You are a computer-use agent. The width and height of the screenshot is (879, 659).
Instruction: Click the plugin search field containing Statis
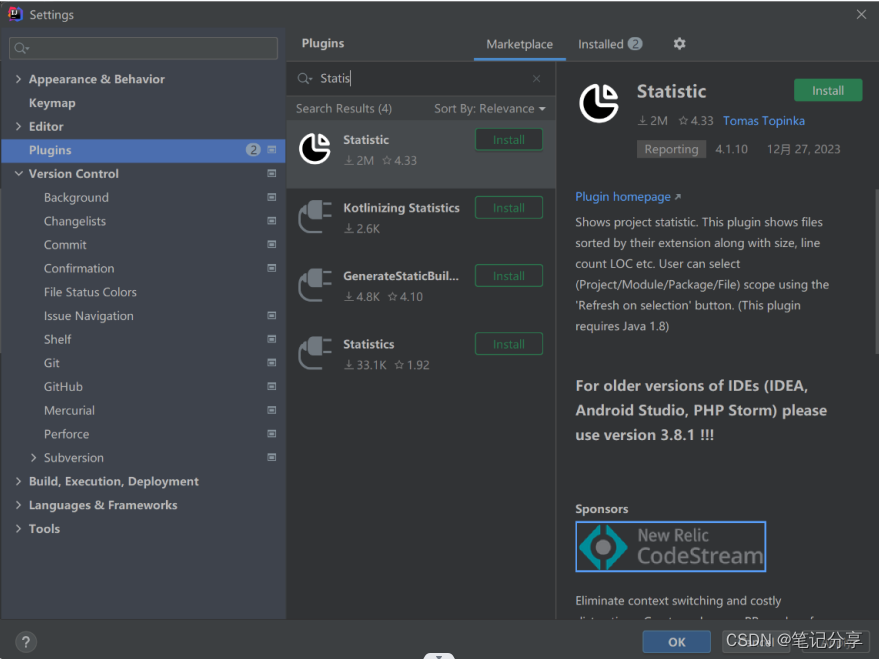(x=420, y=78)
